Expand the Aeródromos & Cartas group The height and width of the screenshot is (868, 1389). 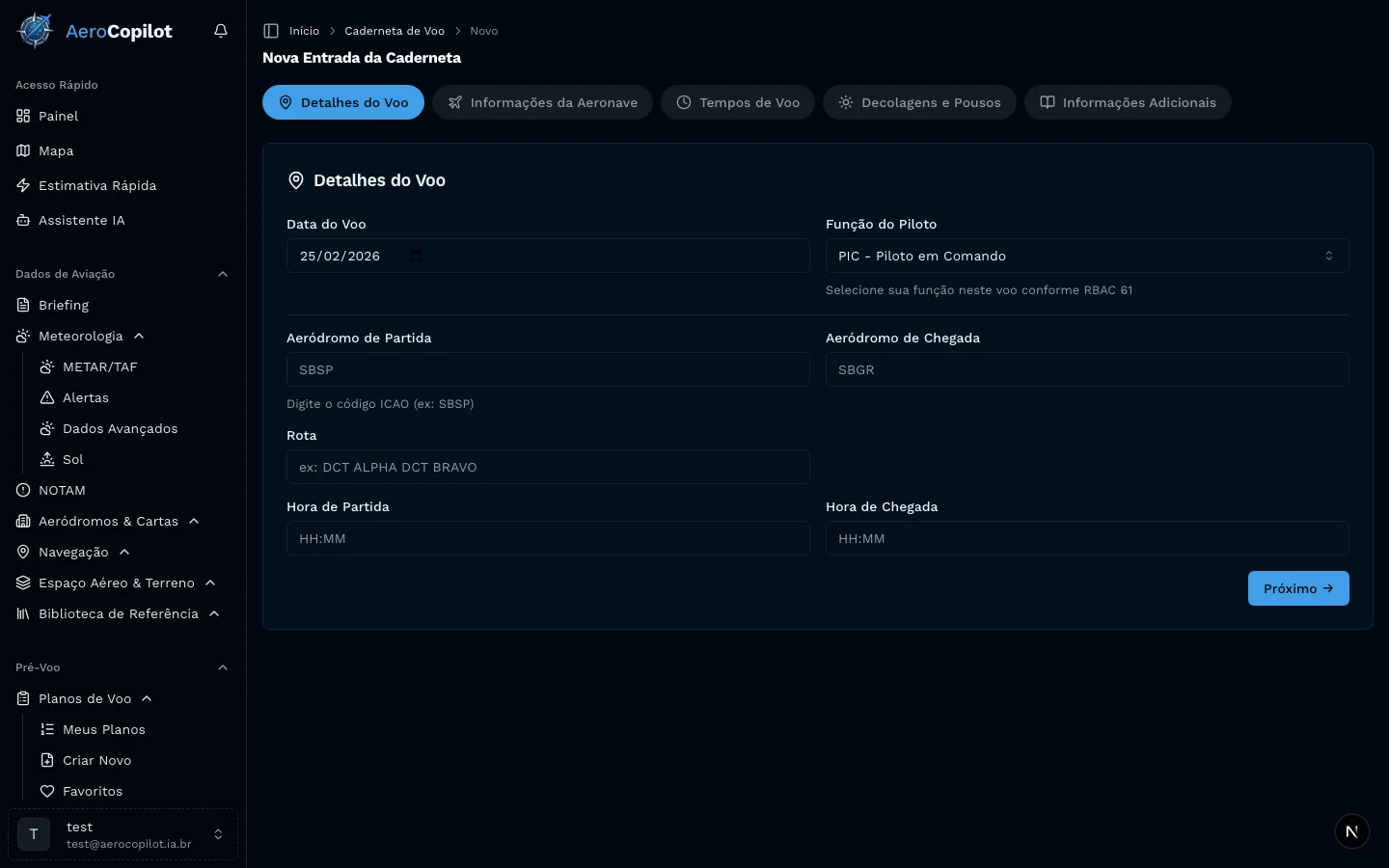pos(194,521)
